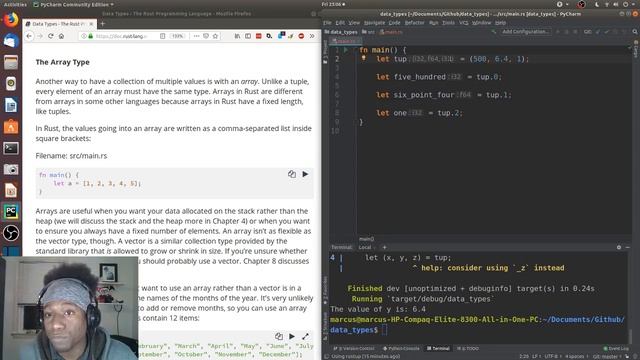Run the months example code snippet

click(292, 337)
